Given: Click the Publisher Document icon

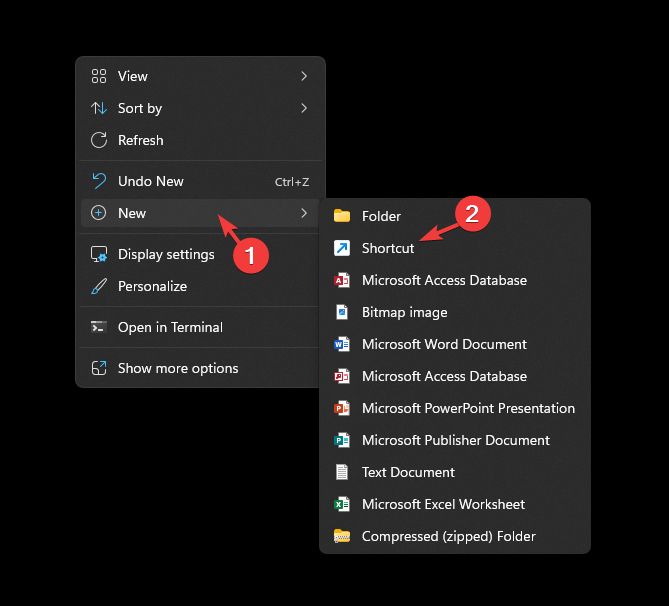Looking at the screenshot, I should (342, 440).
